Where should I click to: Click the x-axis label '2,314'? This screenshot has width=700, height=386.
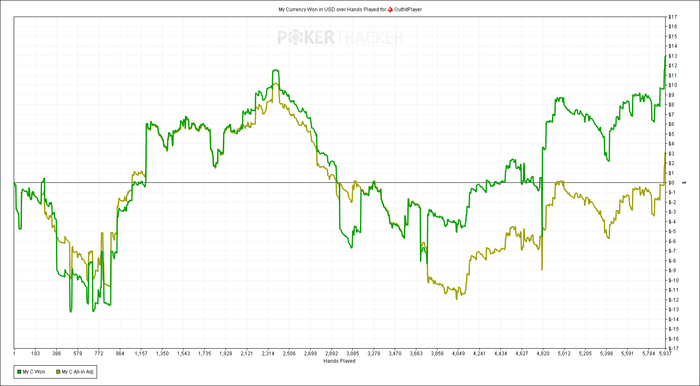pos(268,353)
